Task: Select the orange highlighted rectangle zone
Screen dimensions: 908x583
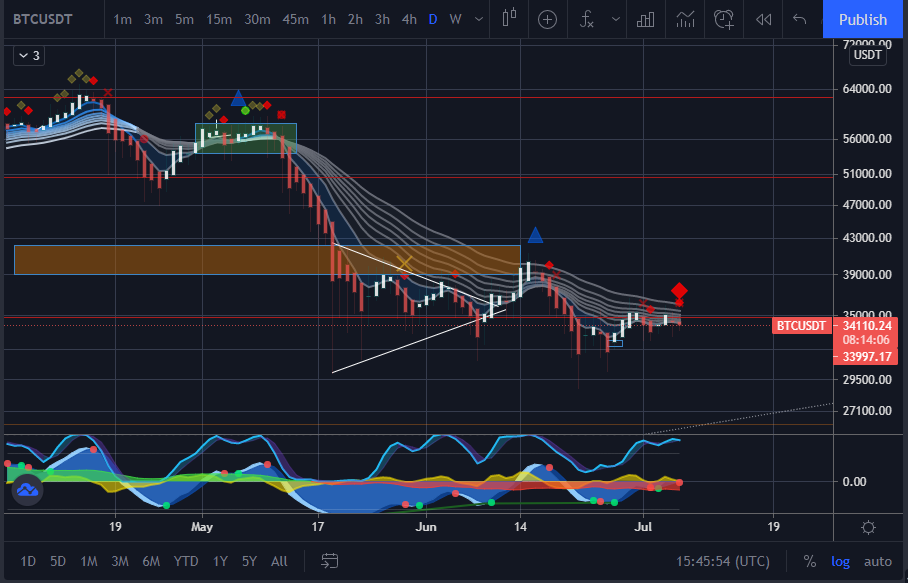Action: 267,260
